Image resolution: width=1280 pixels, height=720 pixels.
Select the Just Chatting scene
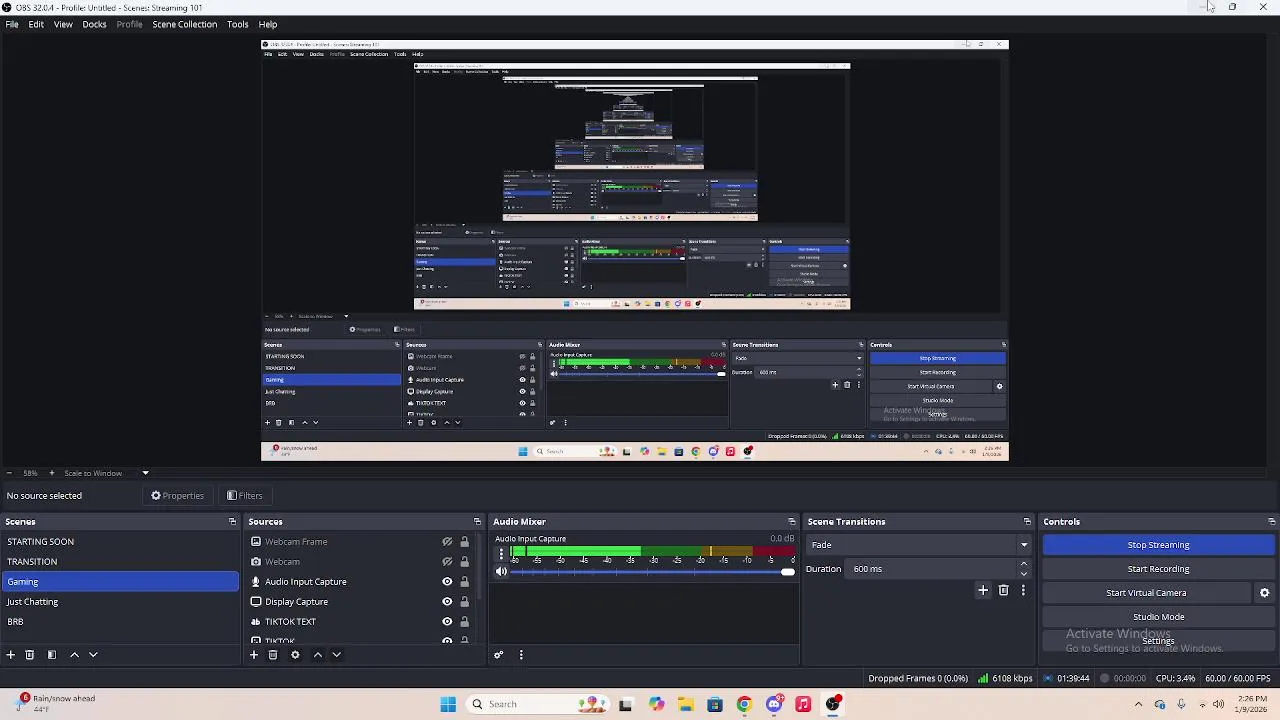120,602
